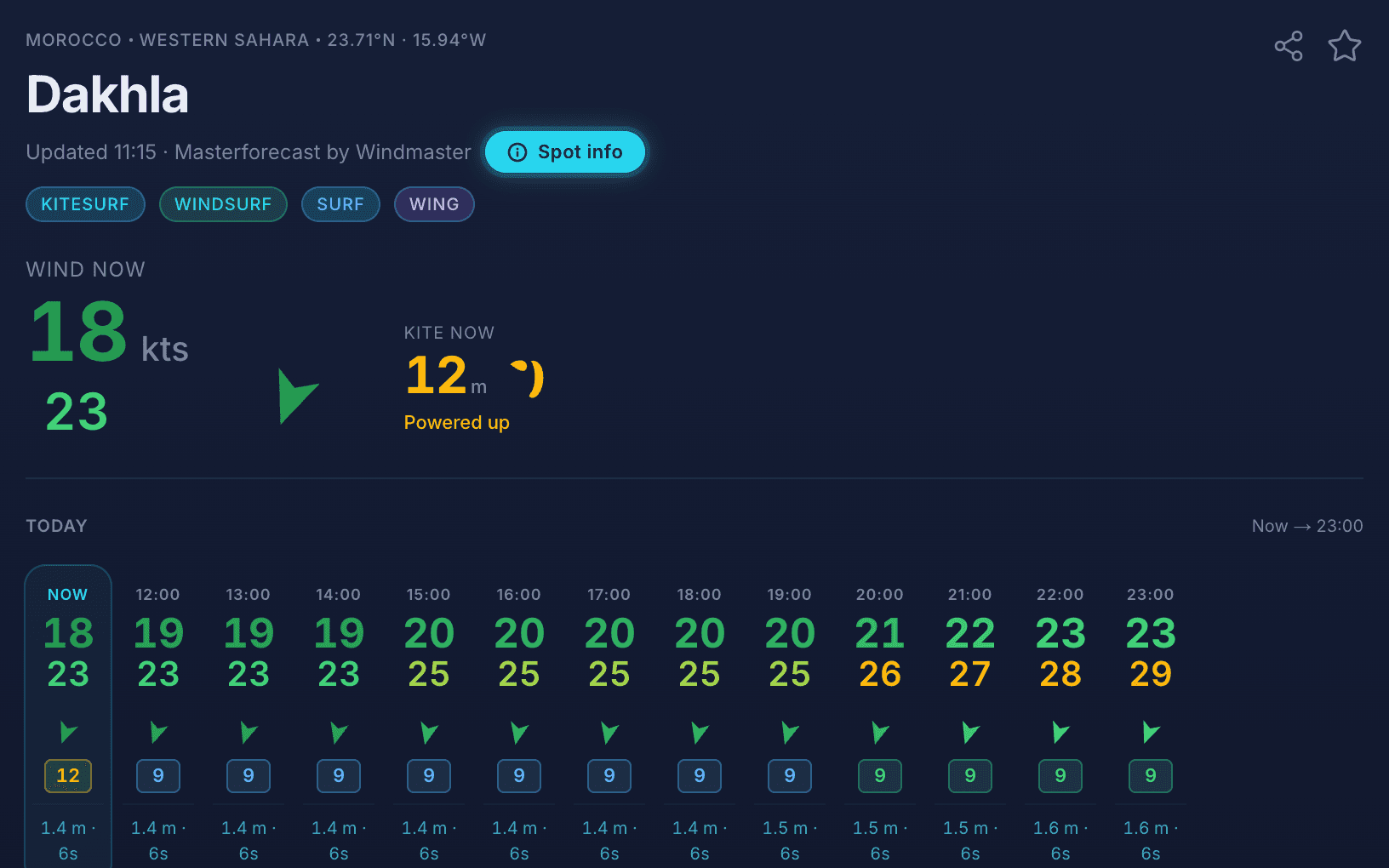This screenshot has height=868, width=1389.
Task: Select the KITESURF sport chip
Action: pos(85,204)
